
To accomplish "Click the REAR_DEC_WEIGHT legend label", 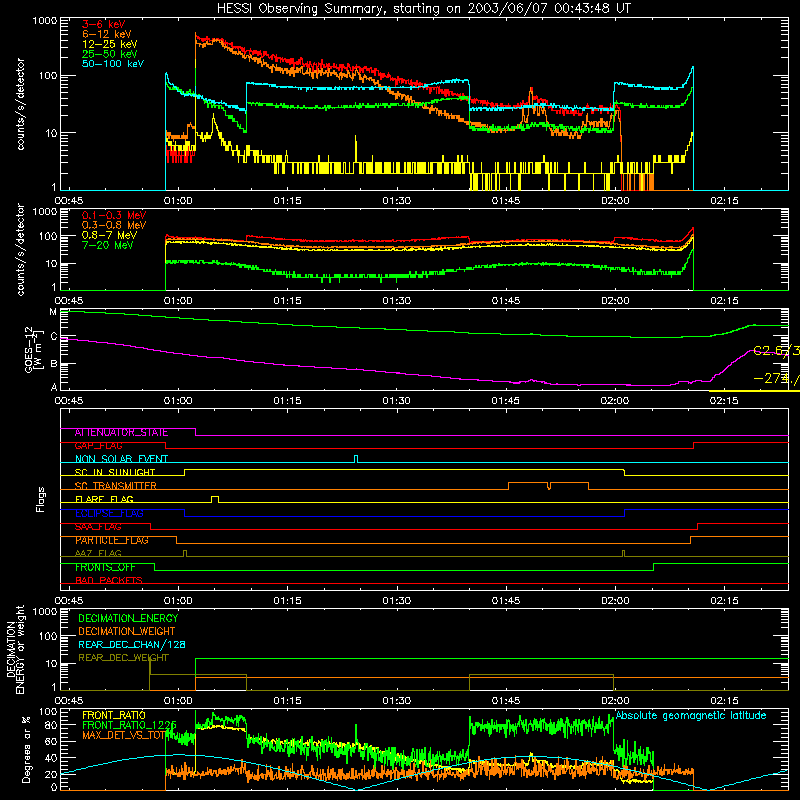I will [123, 658].
